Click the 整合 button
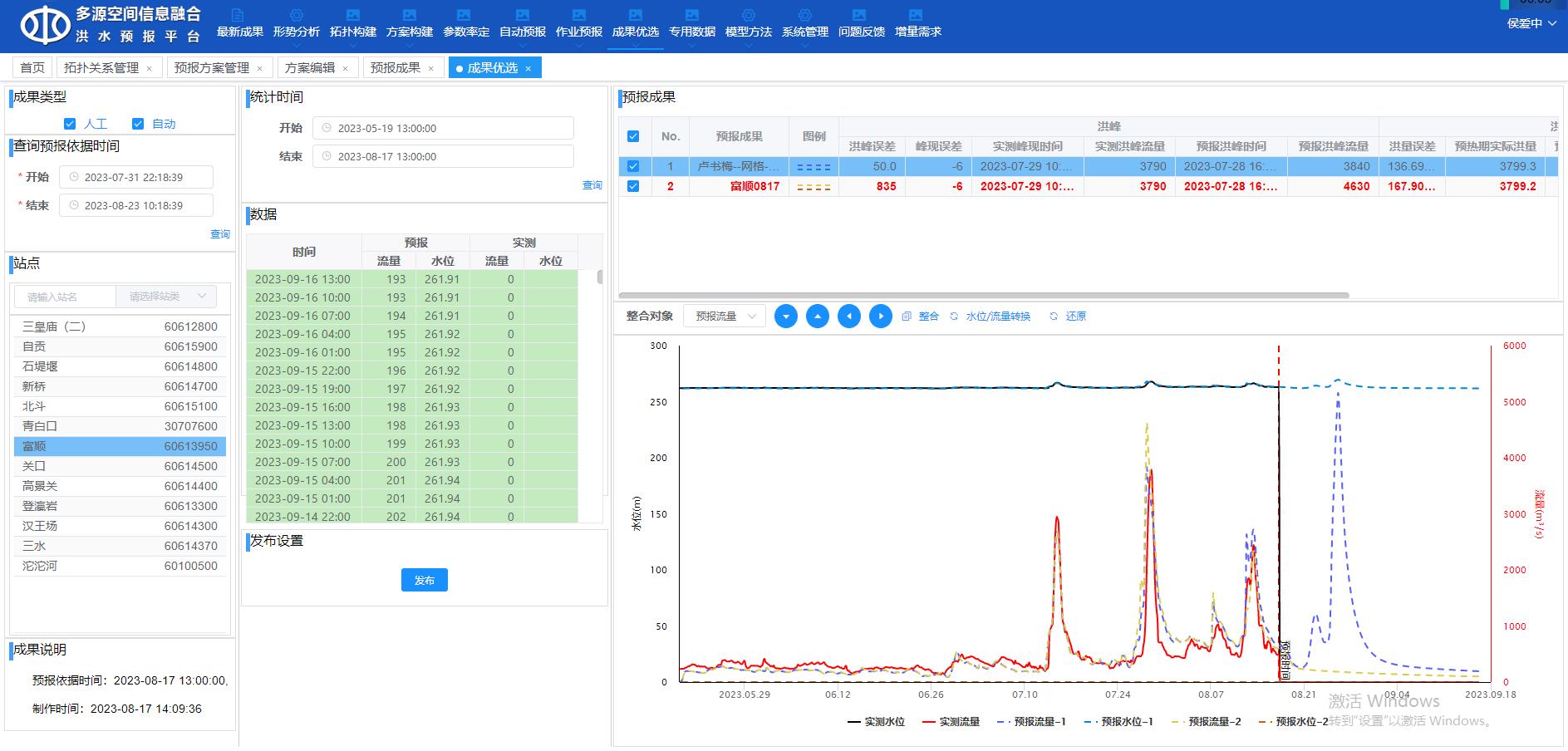 pyautogui.click(x=921, y=317)
